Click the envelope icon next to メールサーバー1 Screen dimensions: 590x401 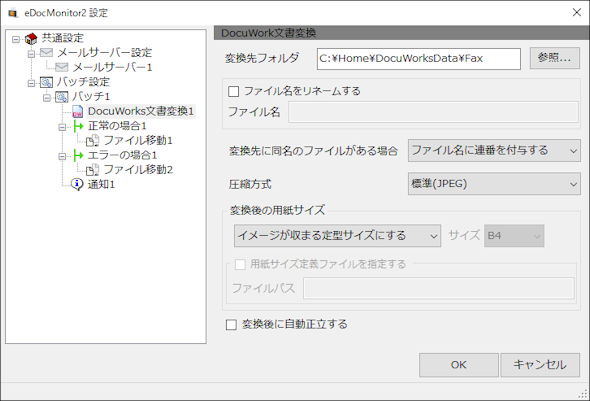[62, 67]
